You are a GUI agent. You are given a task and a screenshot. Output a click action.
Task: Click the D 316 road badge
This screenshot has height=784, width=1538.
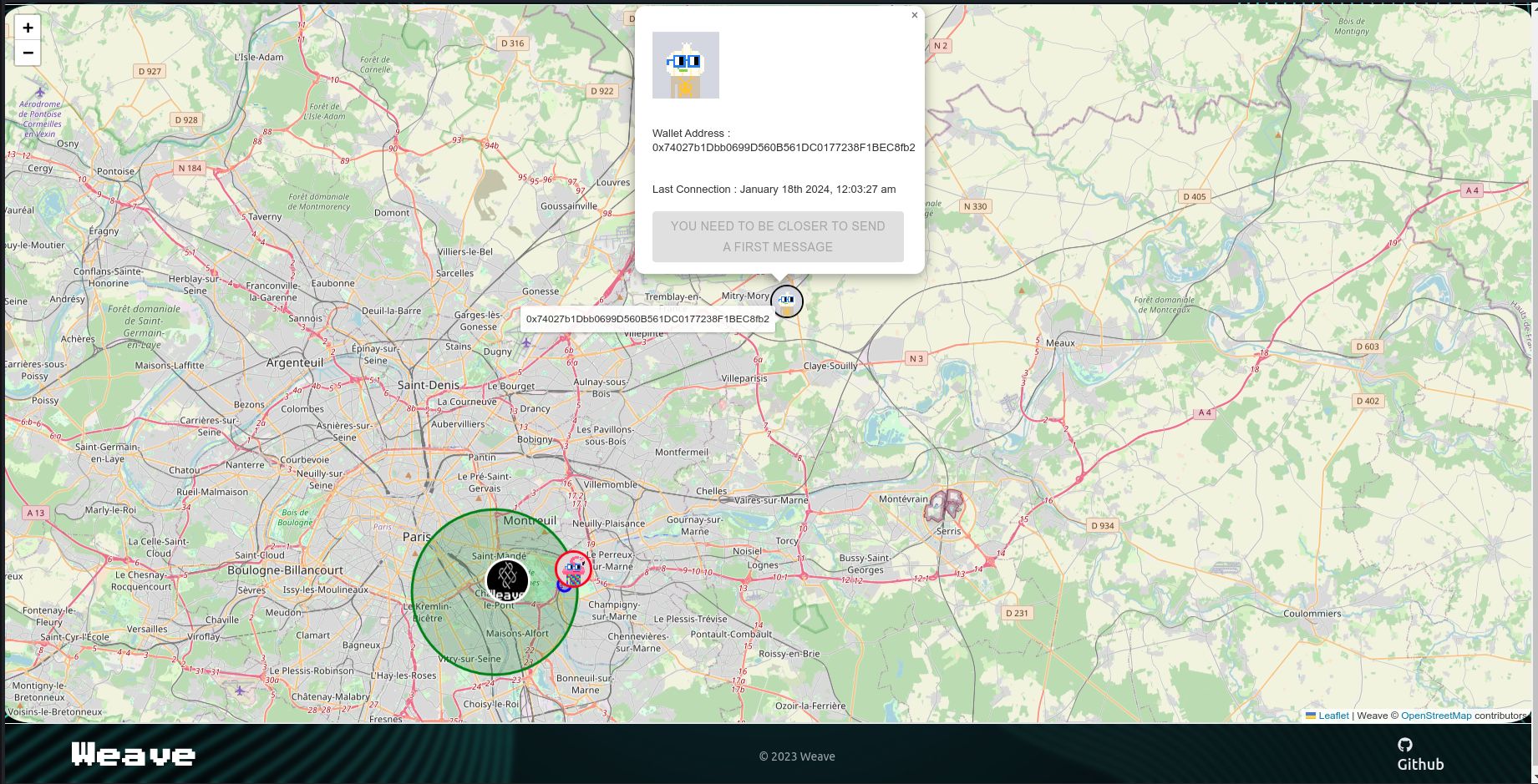tap(513, 43)
